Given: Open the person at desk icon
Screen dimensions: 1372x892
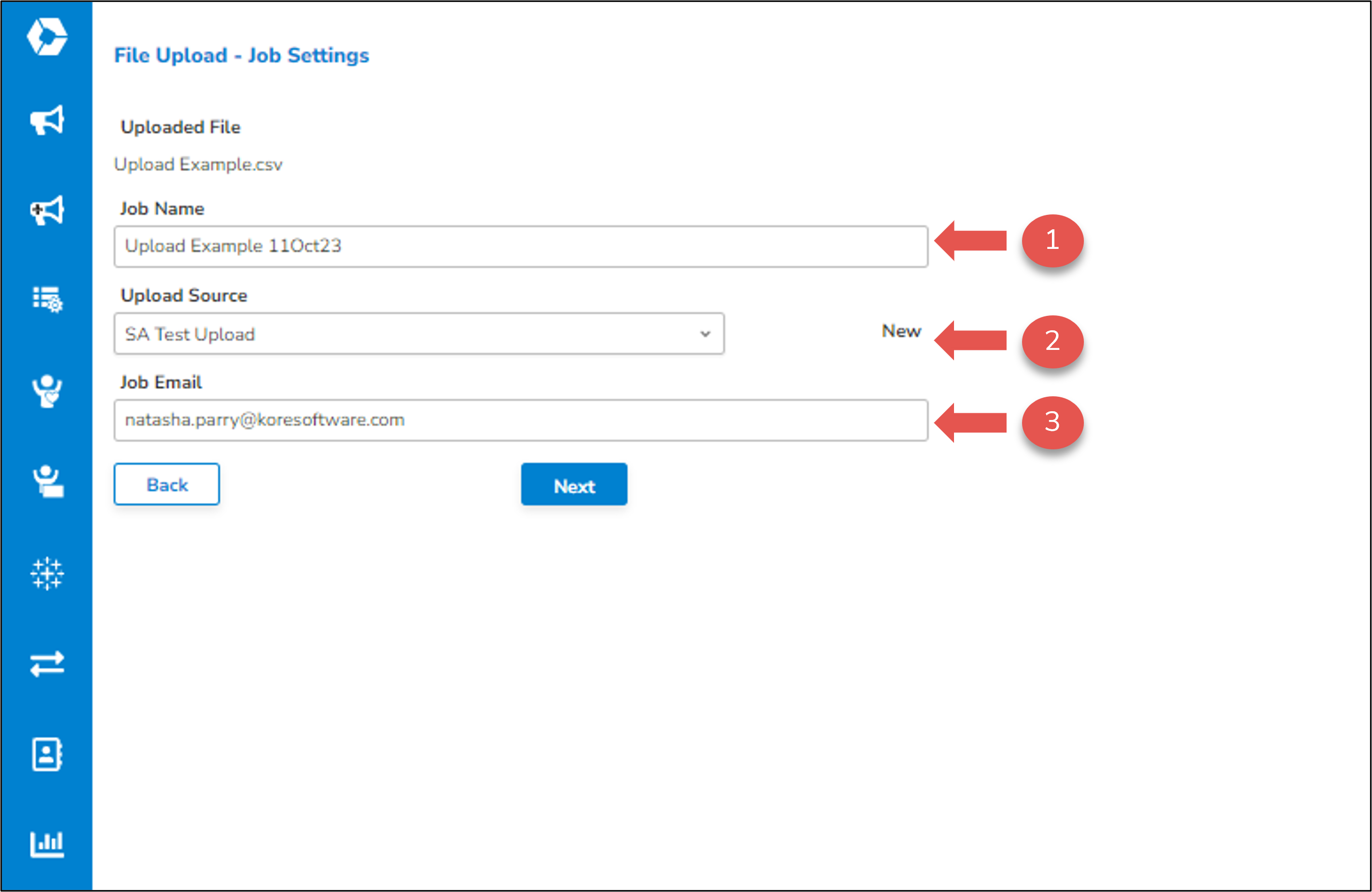Looking at the screenshot, I should tap(47, 482).
